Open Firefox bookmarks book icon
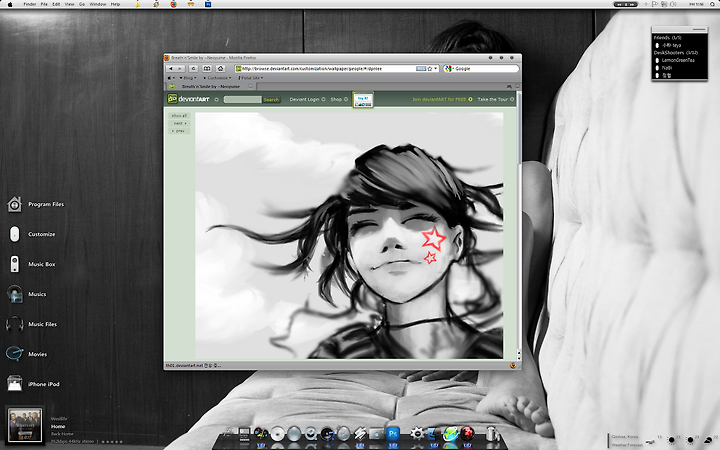This screenshot has height=450, width=720. 207,68
